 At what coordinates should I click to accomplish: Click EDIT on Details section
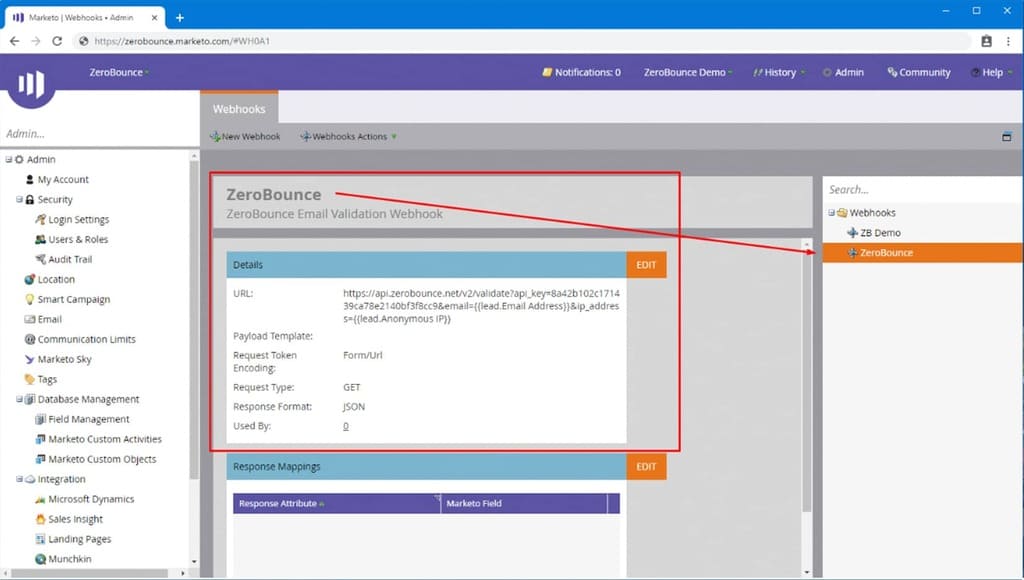tap(646, 265)
